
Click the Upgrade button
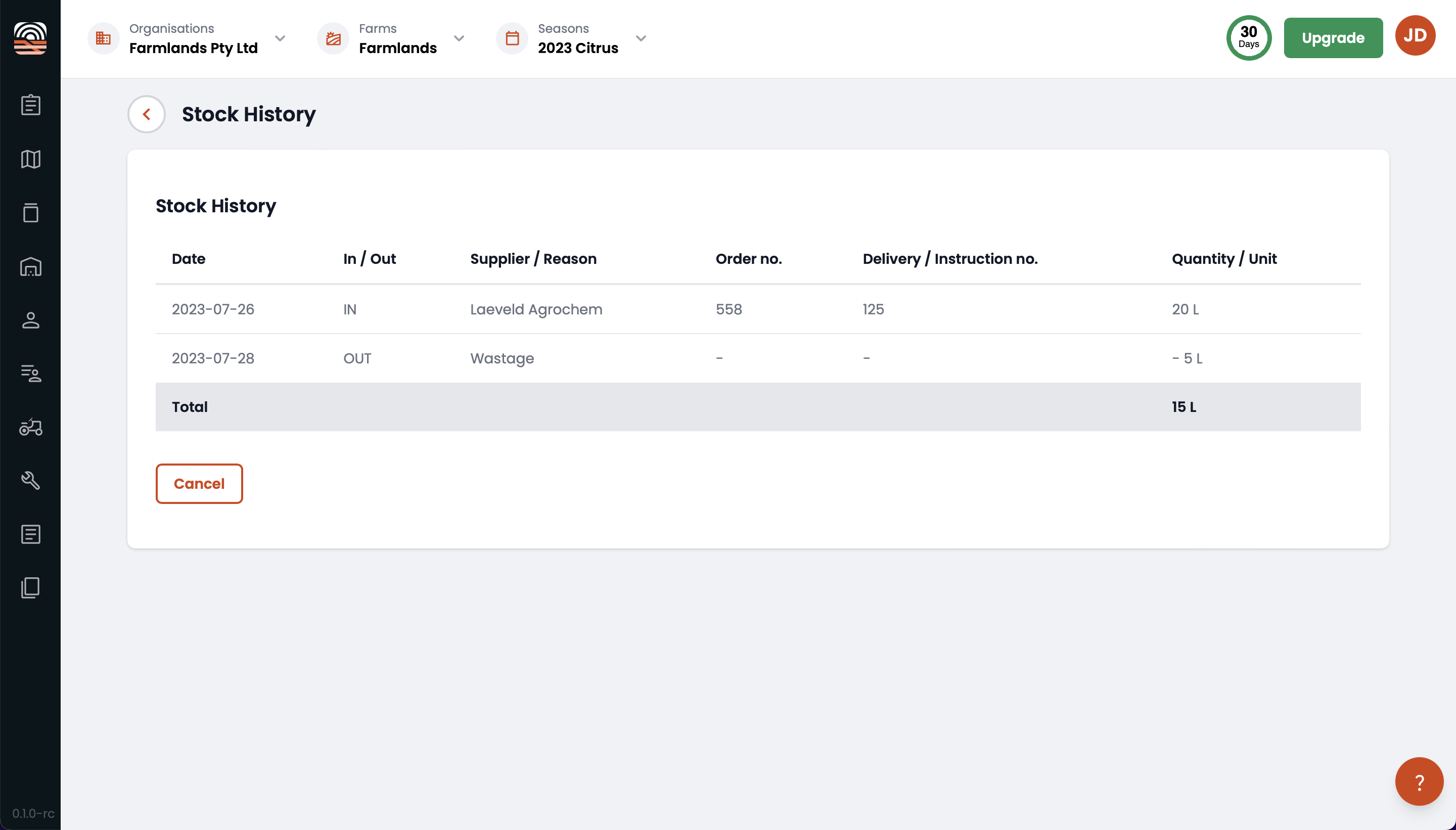tap(1333, 37)
